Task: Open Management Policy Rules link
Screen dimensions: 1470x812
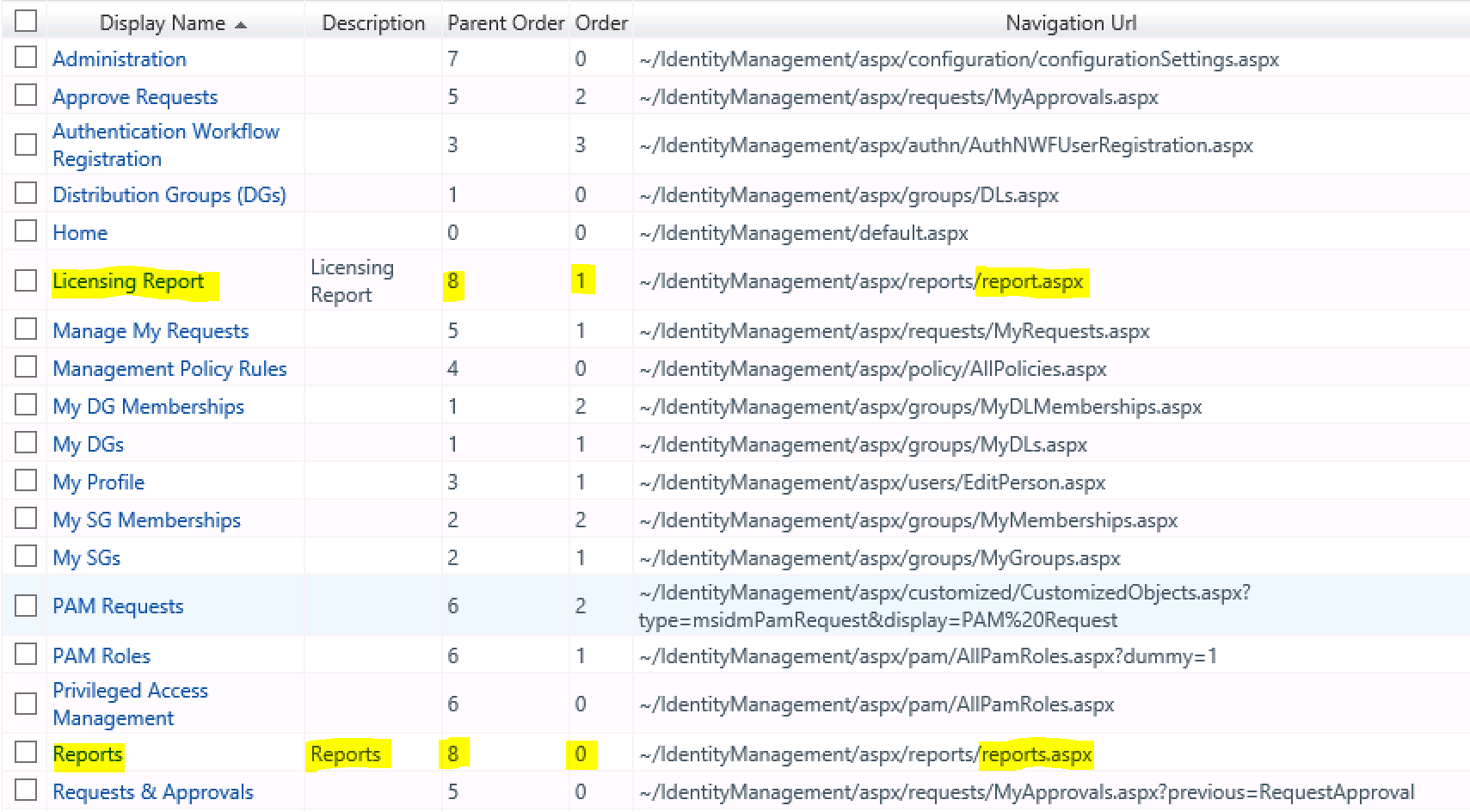Action: click(x=169, y=369)
